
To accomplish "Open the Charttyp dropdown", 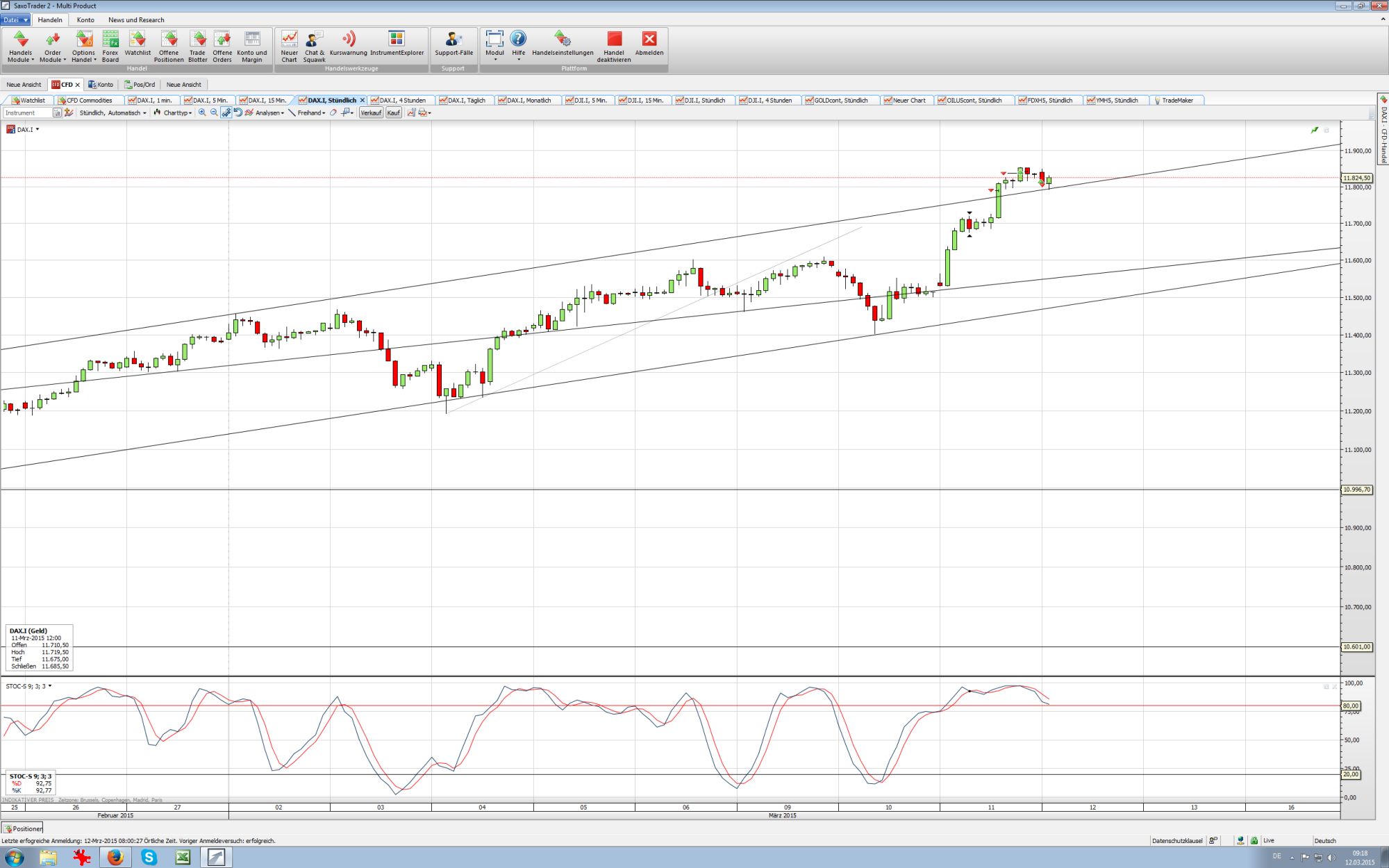I will [x=176, y=112].
